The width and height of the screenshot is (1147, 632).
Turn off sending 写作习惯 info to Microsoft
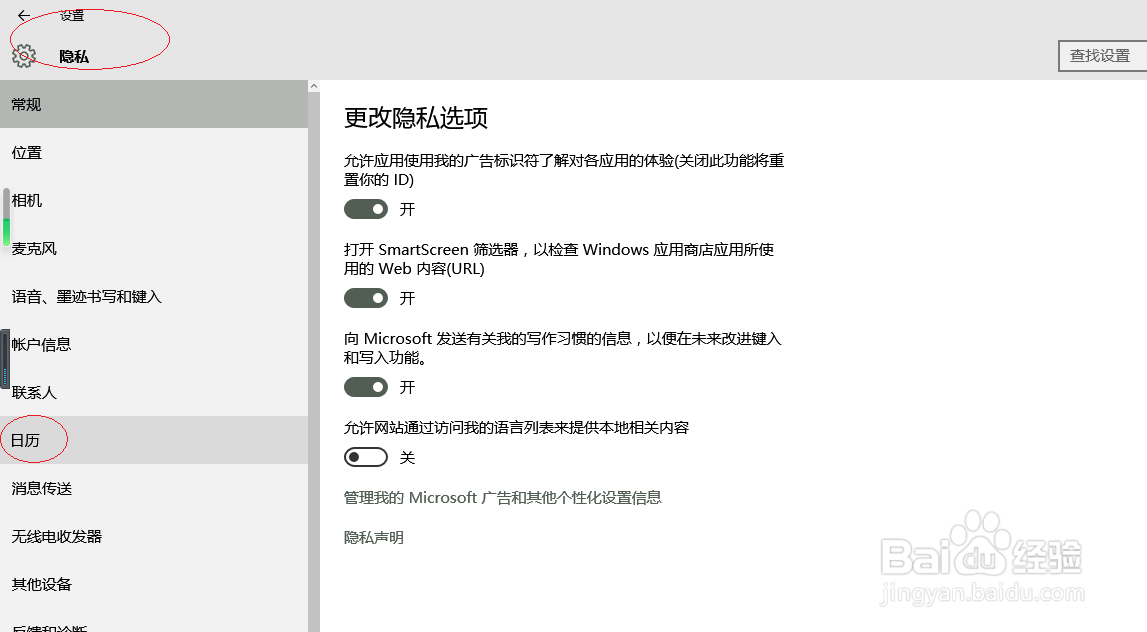pyautogui.click(x=366, y=387)
